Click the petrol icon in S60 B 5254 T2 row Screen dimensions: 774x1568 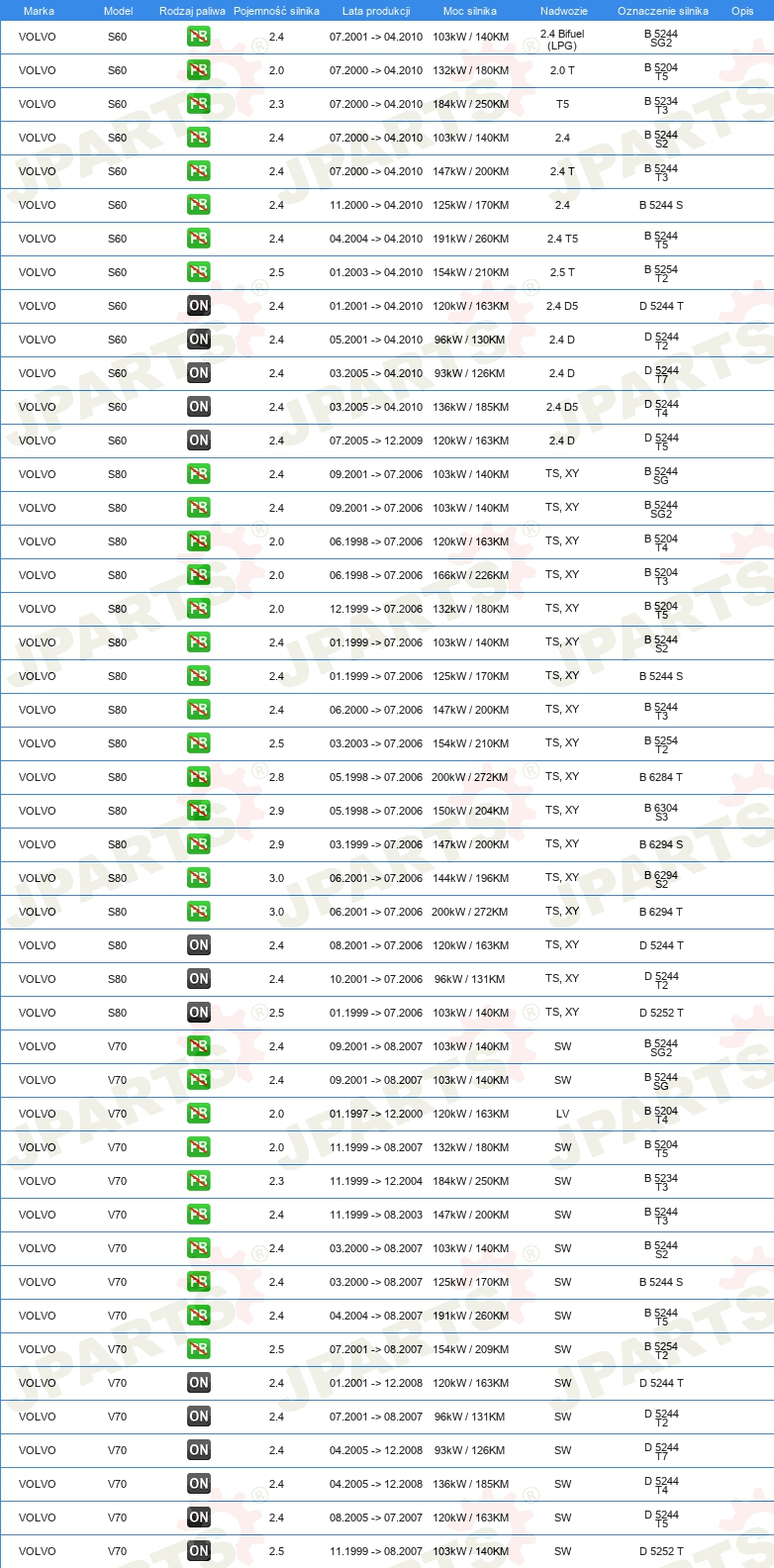199,272
